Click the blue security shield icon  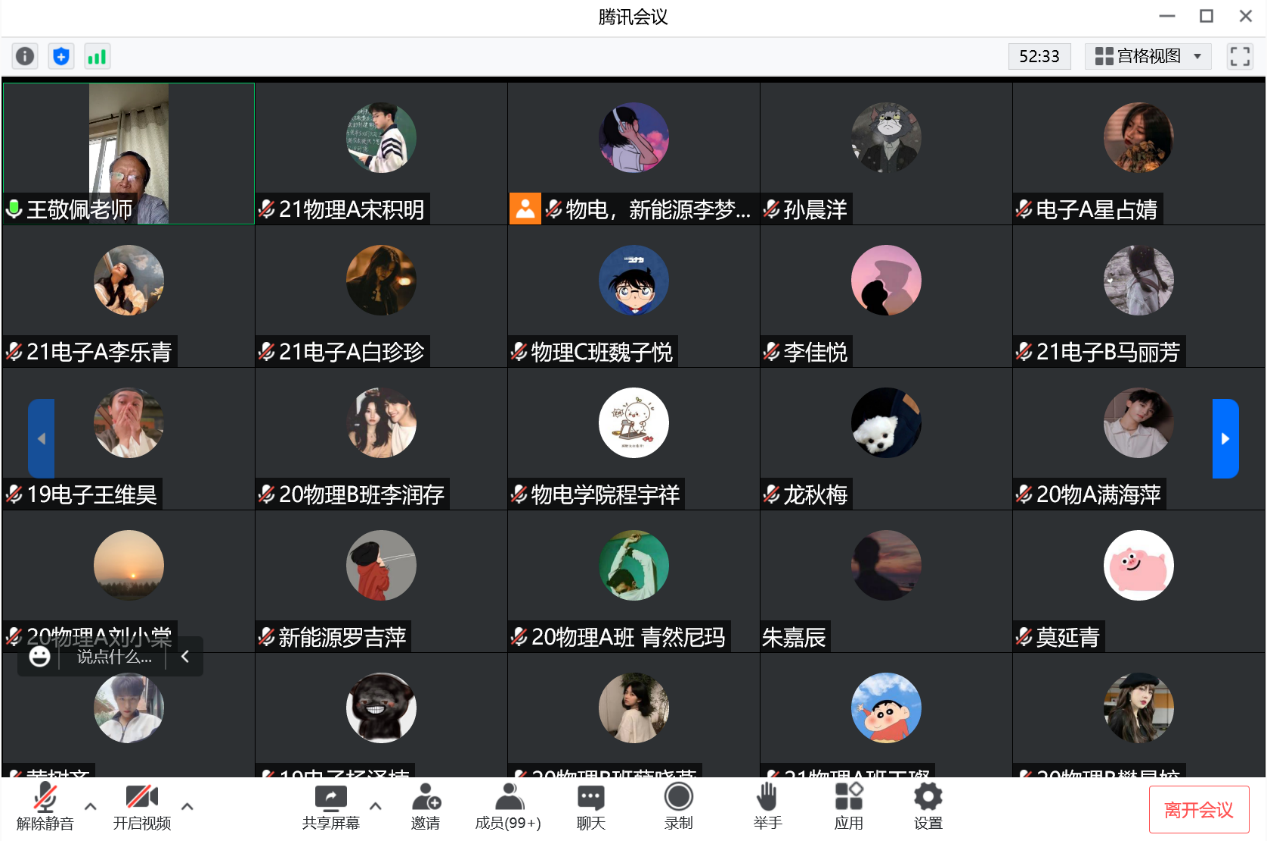click(61, 56)
